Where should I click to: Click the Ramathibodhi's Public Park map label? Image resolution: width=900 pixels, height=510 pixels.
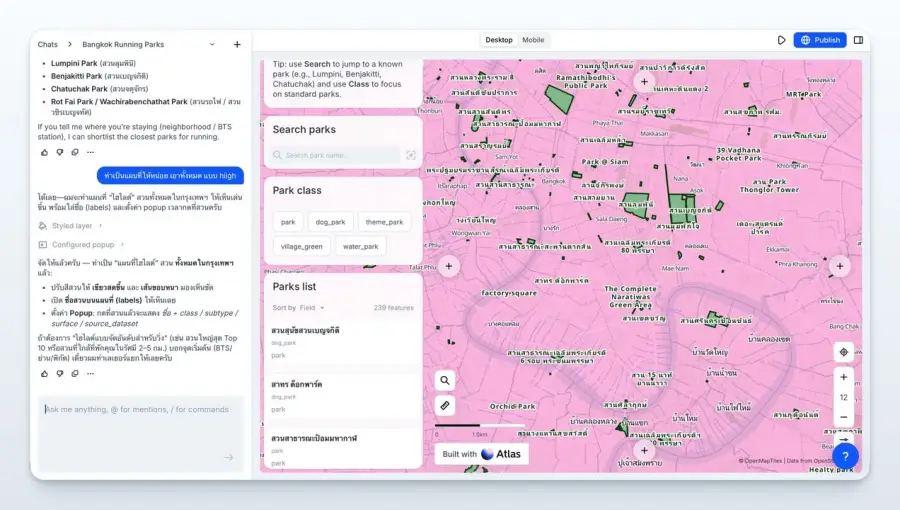[x=585, y=81]
